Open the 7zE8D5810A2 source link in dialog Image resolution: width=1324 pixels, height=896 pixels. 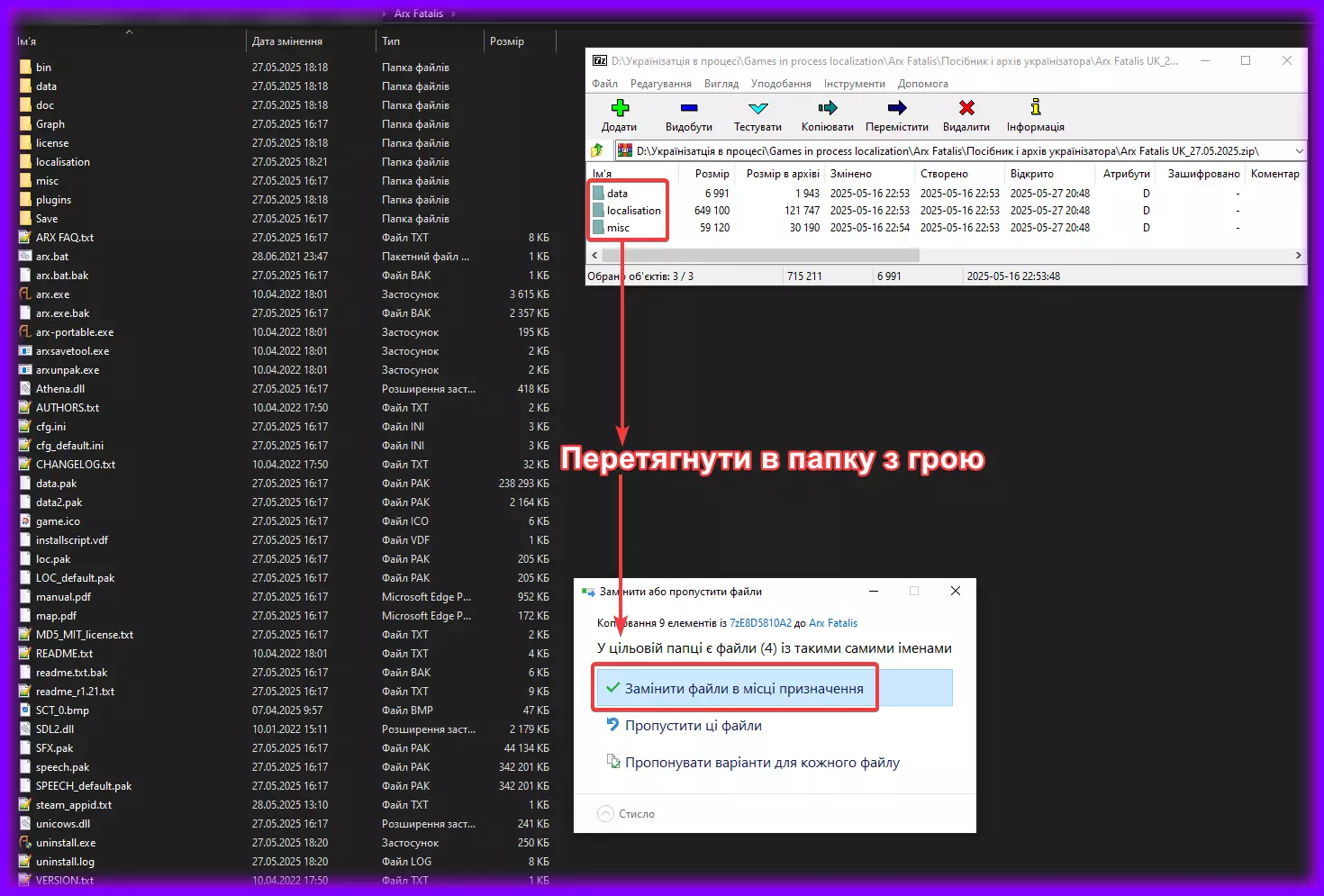(x=760, y=623)
